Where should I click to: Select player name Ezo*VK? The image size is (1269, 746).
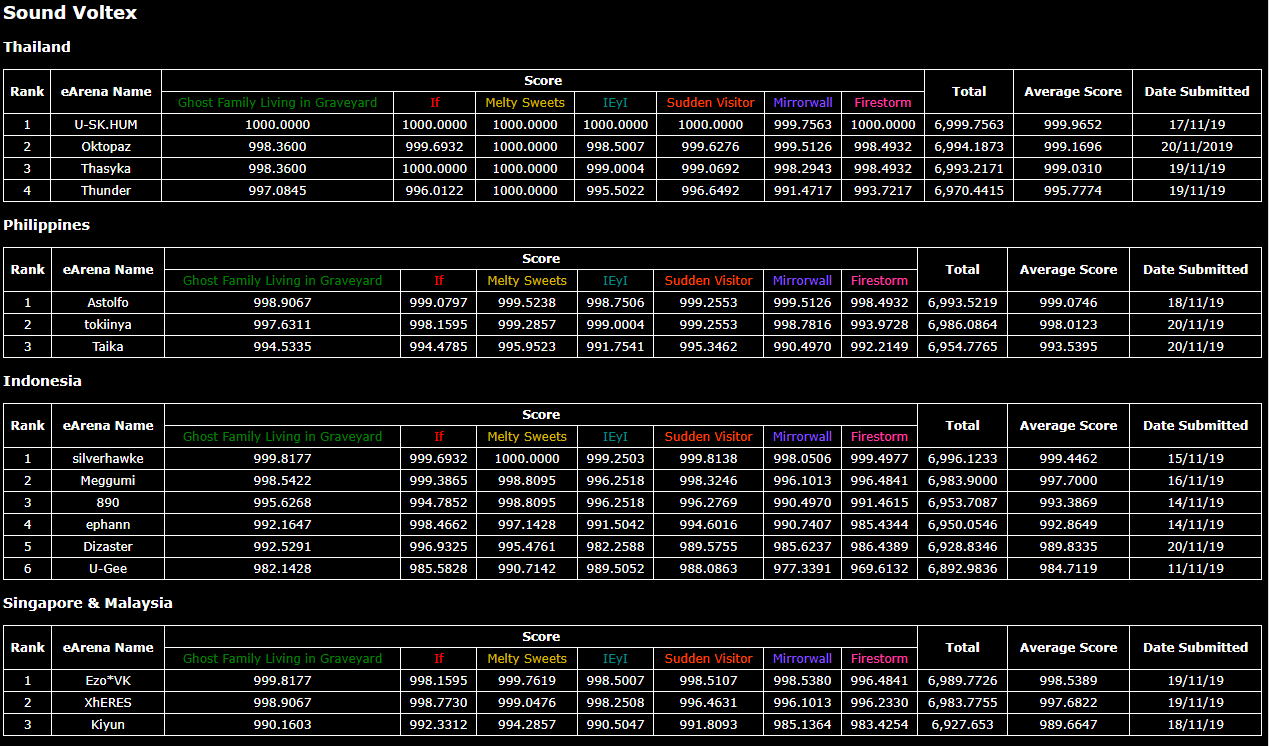coord(107,681)
